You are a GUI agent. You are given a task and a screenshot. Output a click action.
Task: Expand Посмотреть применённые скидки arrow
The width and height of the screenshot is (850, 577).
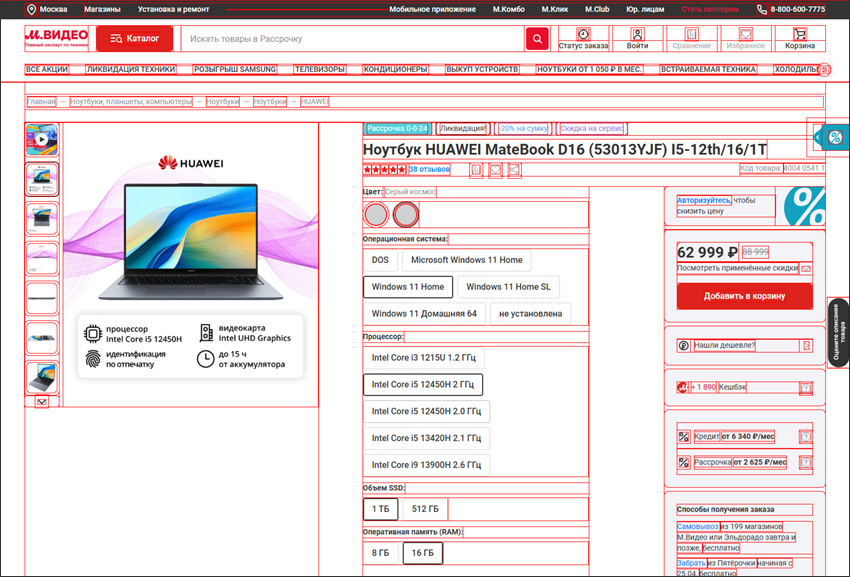pyautogui.click(x=806, y=268)
